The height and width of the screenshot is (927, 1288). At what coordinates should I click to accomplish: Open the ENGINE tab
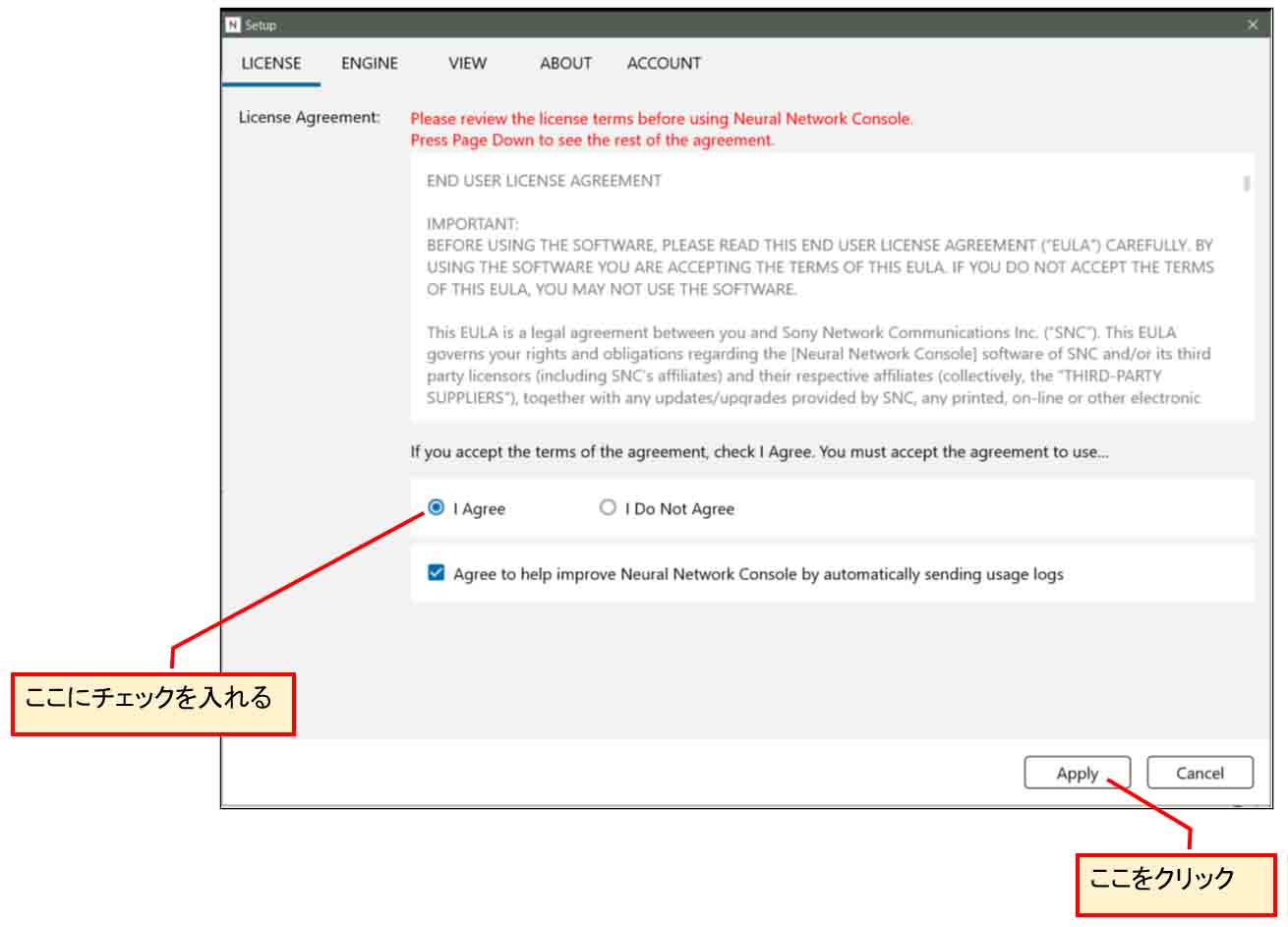tap(369, 63)
